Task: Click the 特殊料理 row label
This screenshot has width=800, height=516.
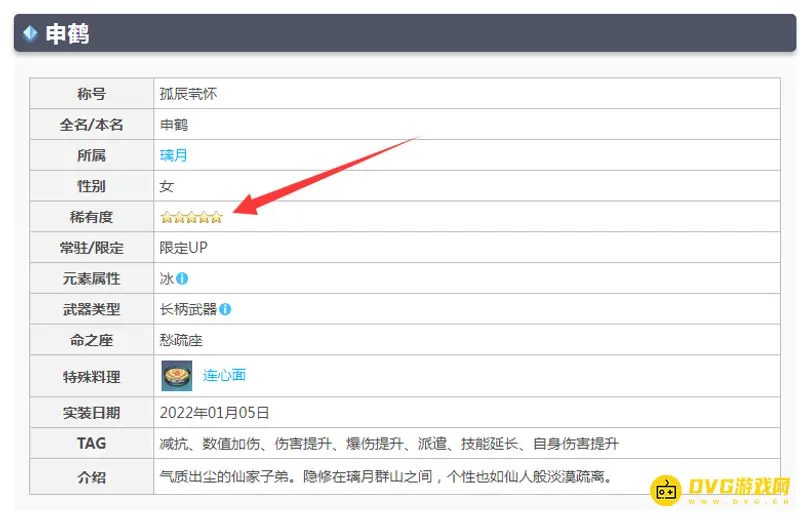Action: tap(91, 376)
